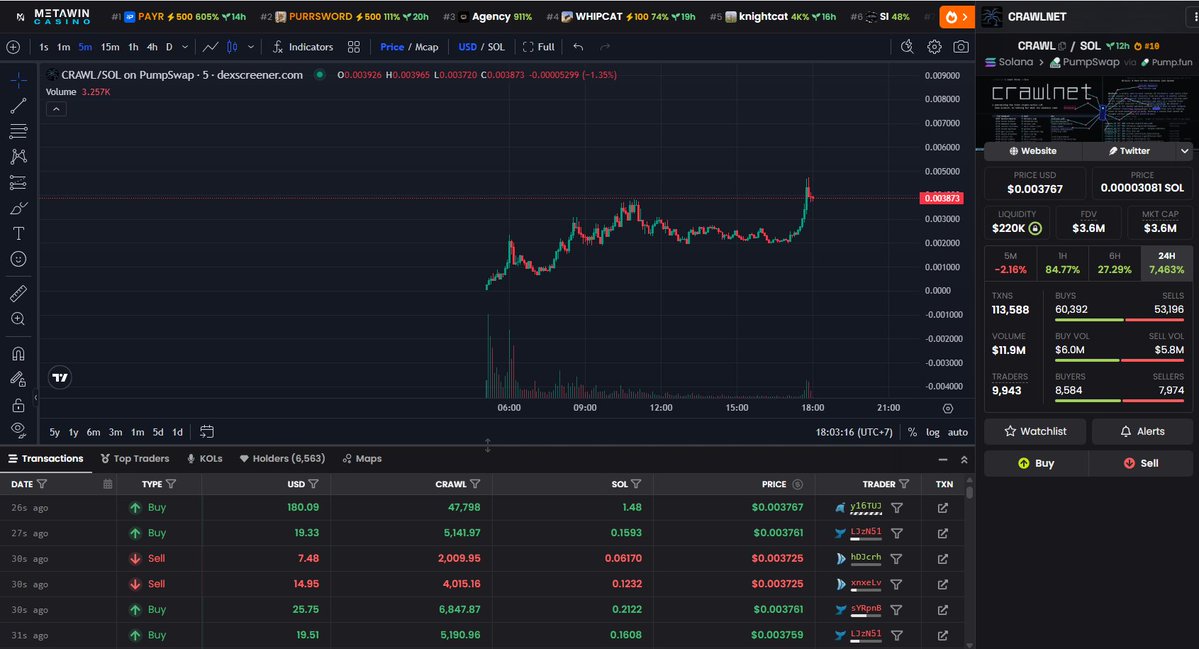Open the time axis settings icon
The height and width of the screenshot is (649, 1199).
948,408
